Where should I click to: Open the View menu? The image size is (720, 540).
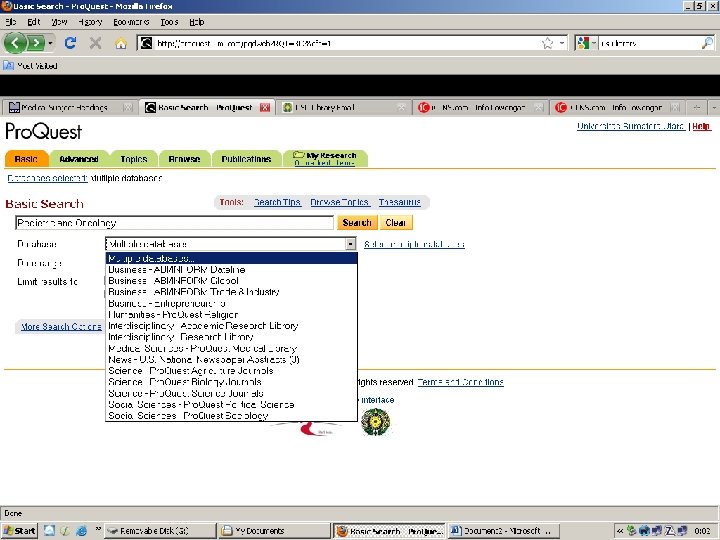(x=59, y=22)
